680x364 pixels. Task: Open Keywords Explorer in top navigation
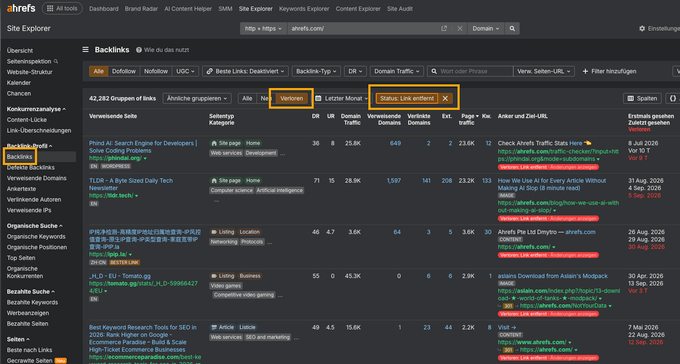pos(304,9)
